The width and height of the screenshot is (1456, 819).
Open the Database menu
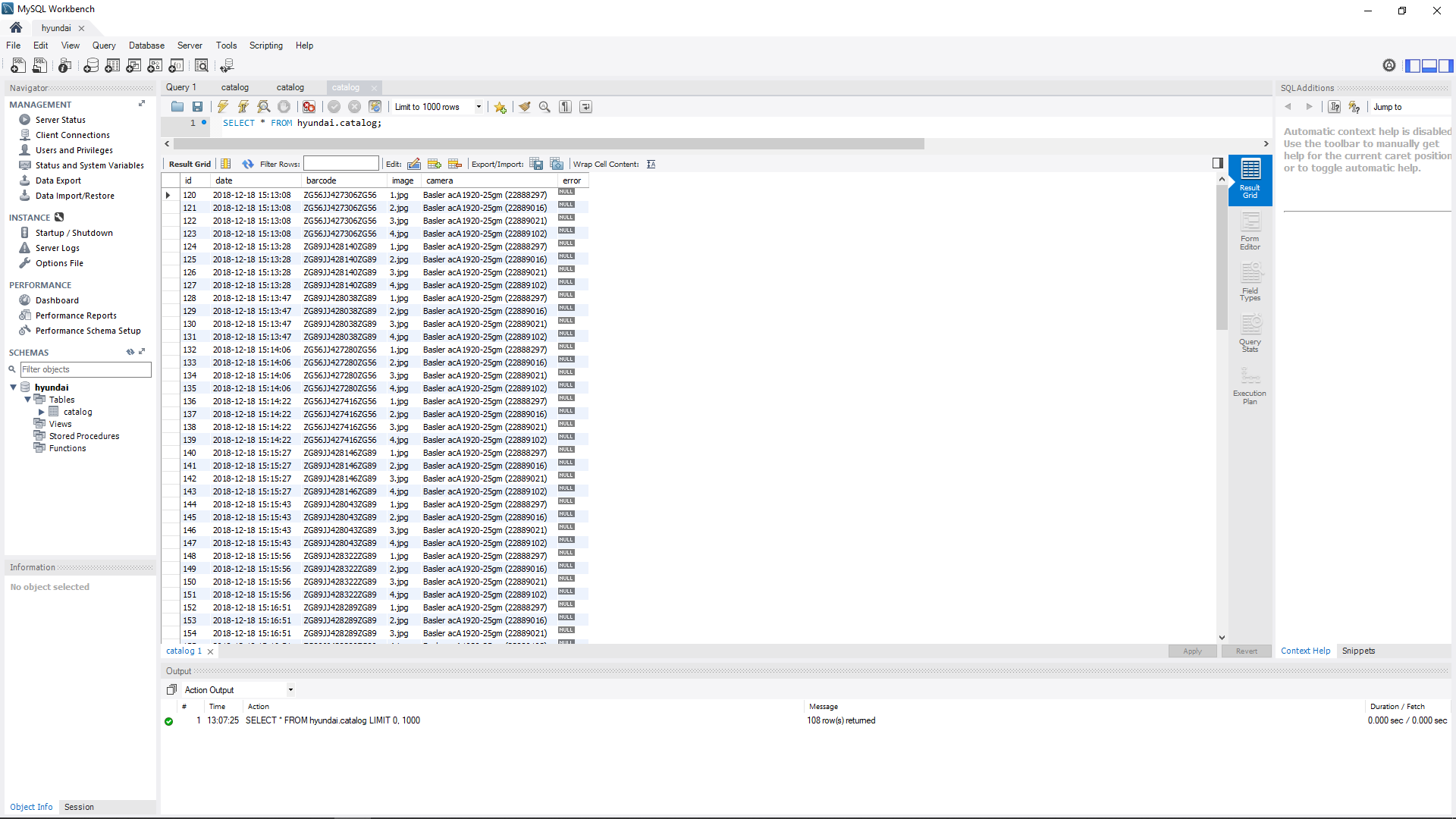coord(146,45)
